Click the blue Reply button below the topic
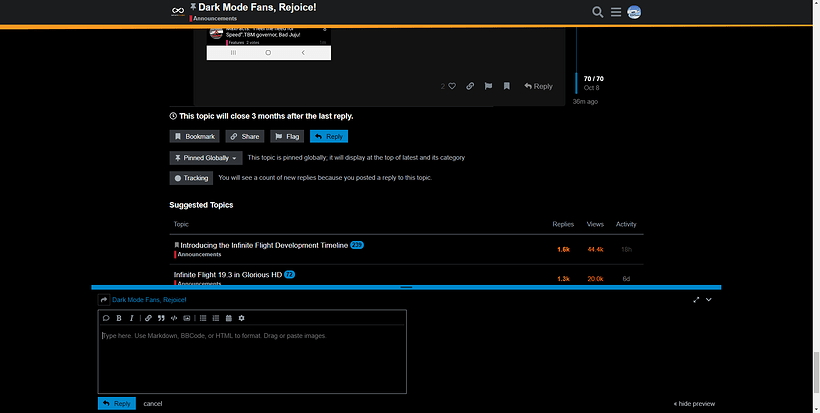This screenshot has height=413, width=820. (328, 136)
